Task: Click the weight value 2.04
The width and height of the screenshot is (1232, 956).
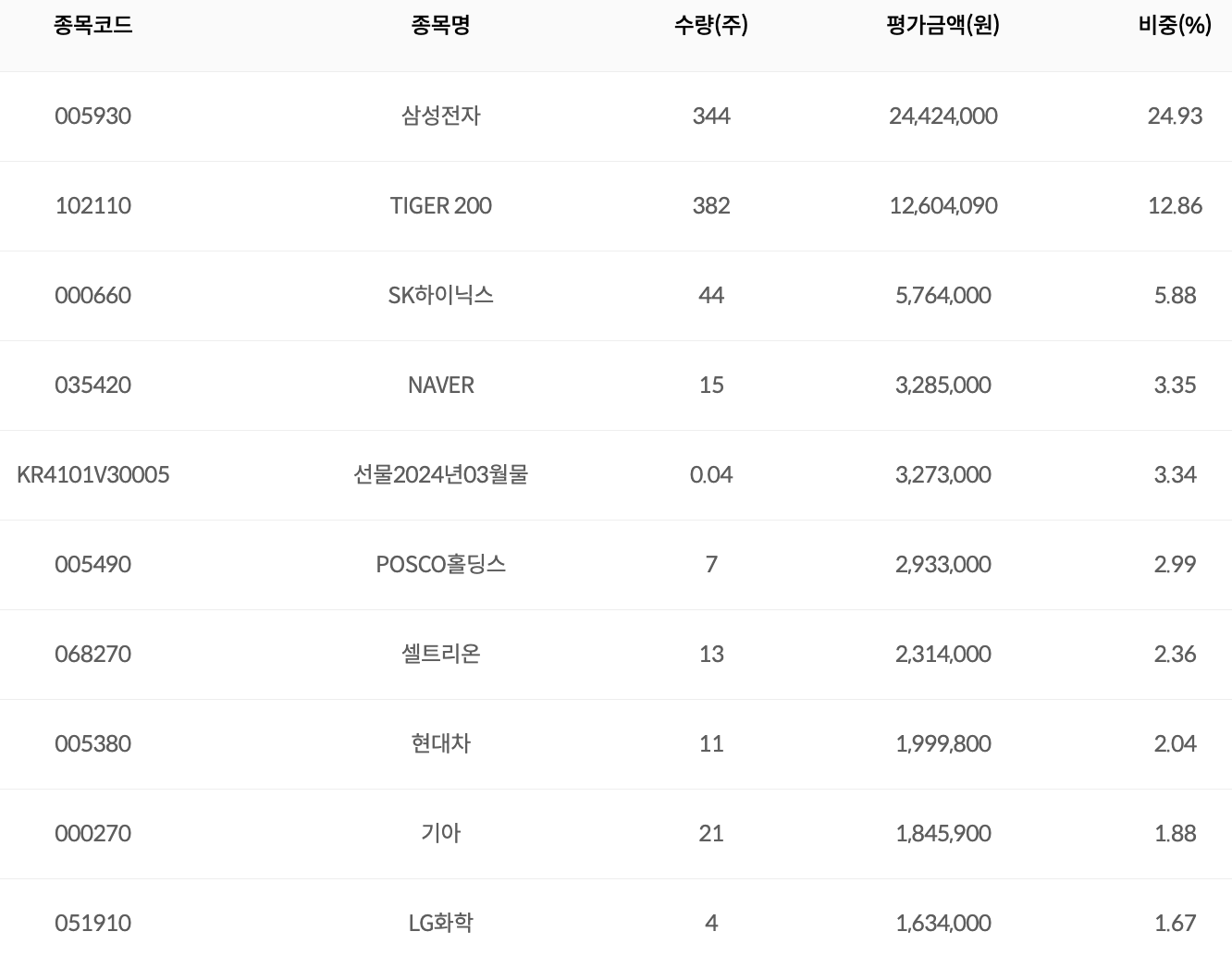Action: (x=1175, y=743)
